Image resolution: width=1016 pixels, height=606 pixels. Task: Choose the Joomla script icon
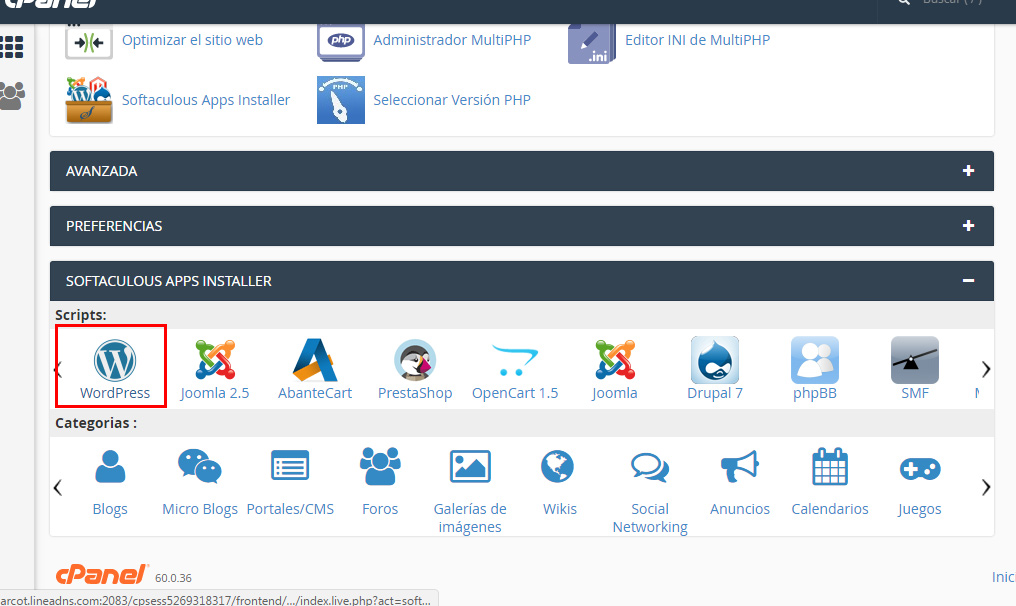(x=614, y=360)
